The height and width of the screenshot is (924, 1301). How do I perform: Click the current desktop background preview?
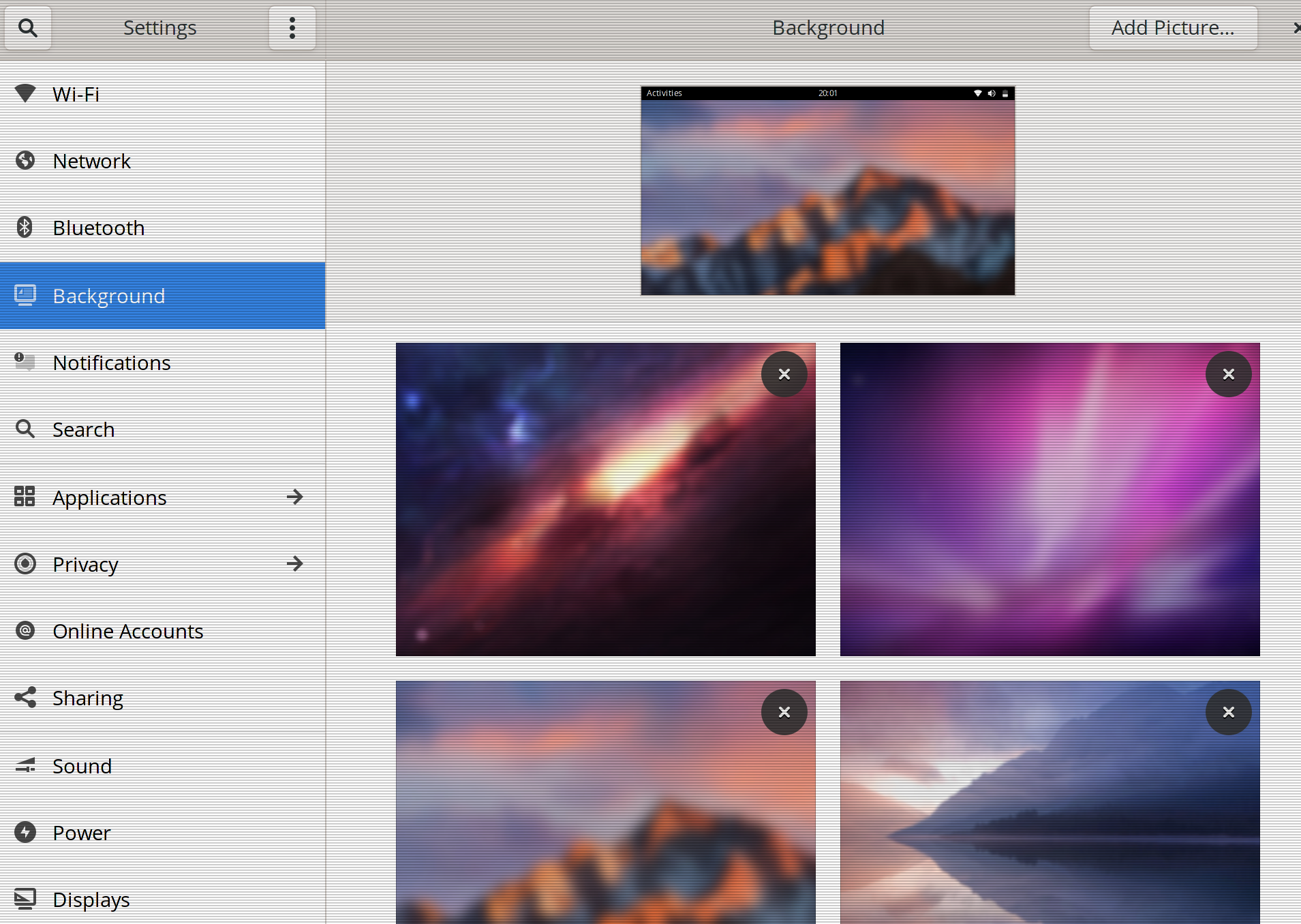[827, 191]
